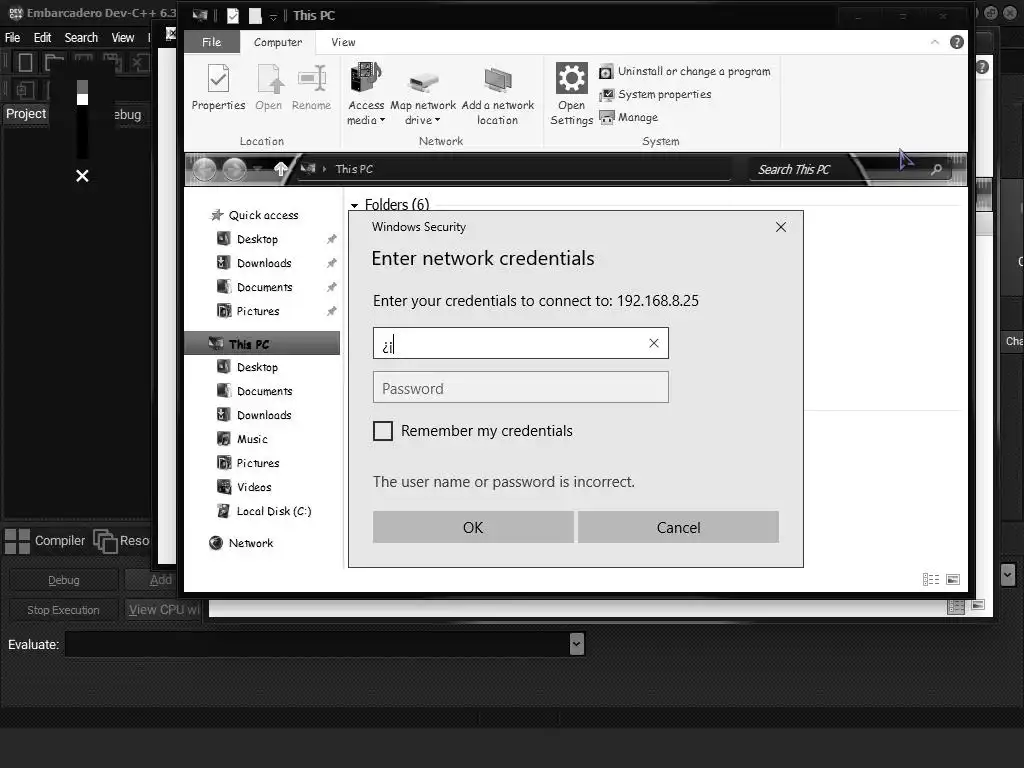Click the X below the slider
The height and width of the screenshot is (768, 1024).
tap(82, 176)
